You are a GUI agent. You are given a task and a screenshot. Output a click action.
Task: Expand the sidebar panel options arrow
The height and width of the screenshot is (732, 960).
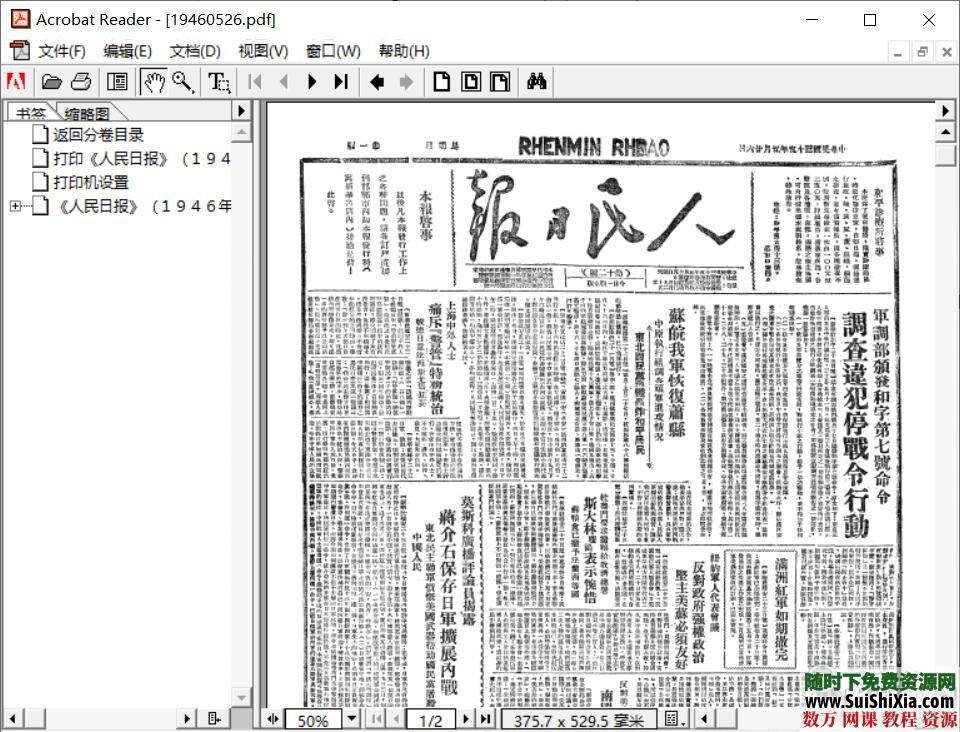click(x=241, y=111)
